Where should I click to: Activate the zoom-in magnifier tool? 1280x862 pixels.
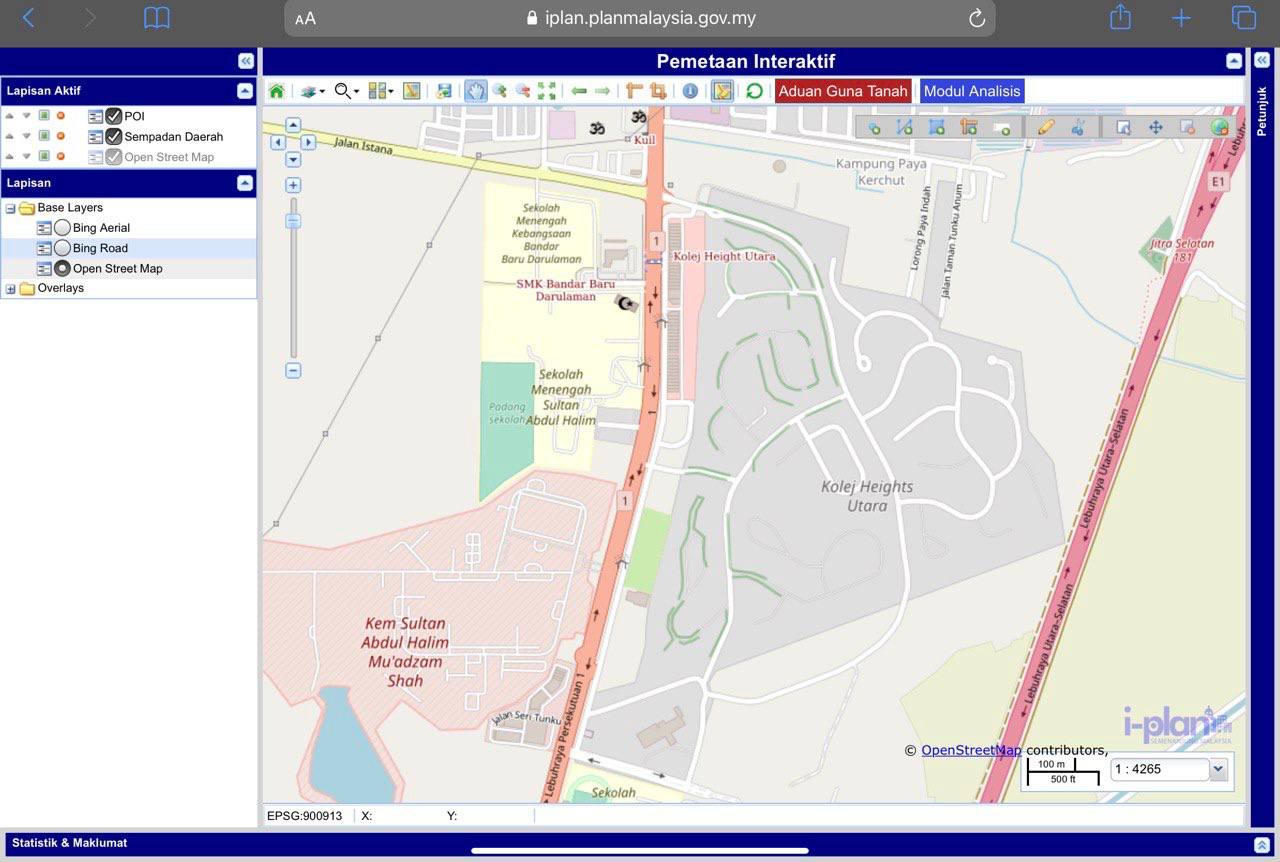499,91
